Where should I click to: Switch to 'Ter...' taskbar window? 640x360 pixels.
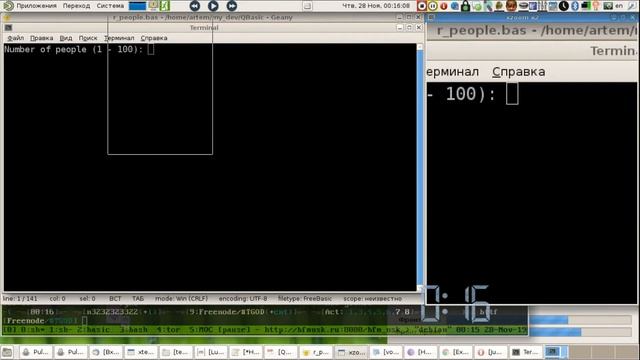(525, 352)
